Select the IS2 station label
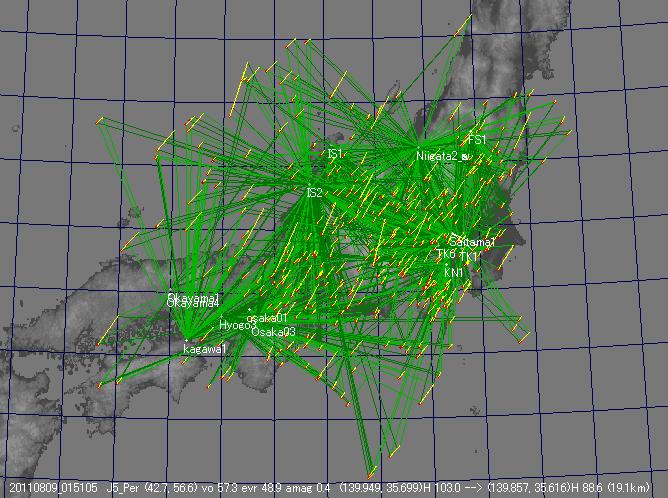This screenshot has width=668, height=498. click(x=314, y=193)
